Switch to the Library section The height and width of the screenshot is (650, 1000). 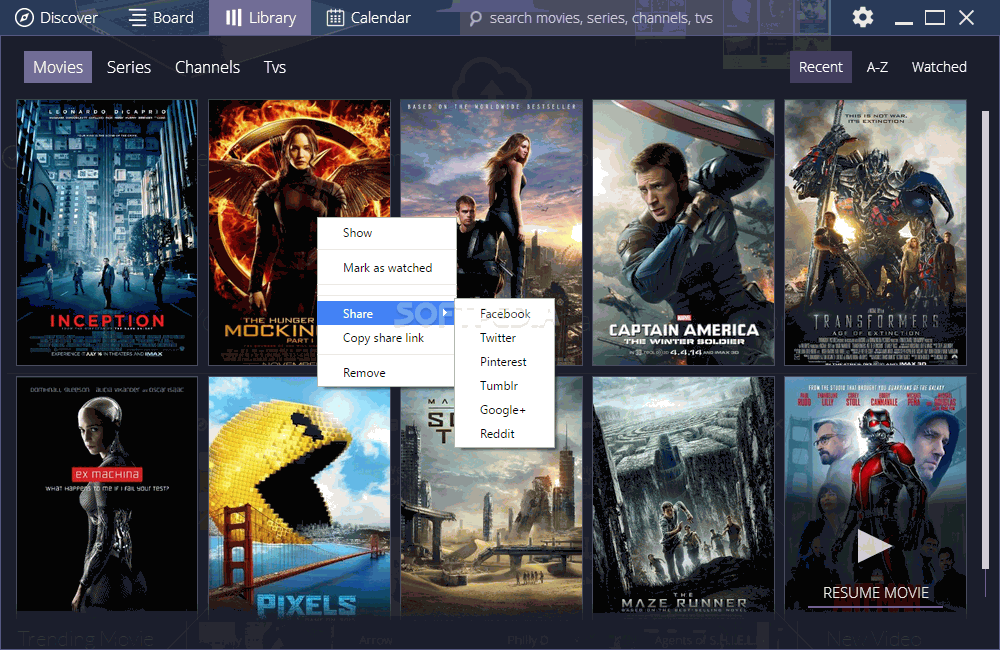pyautogui.click(x=260, y=17)
